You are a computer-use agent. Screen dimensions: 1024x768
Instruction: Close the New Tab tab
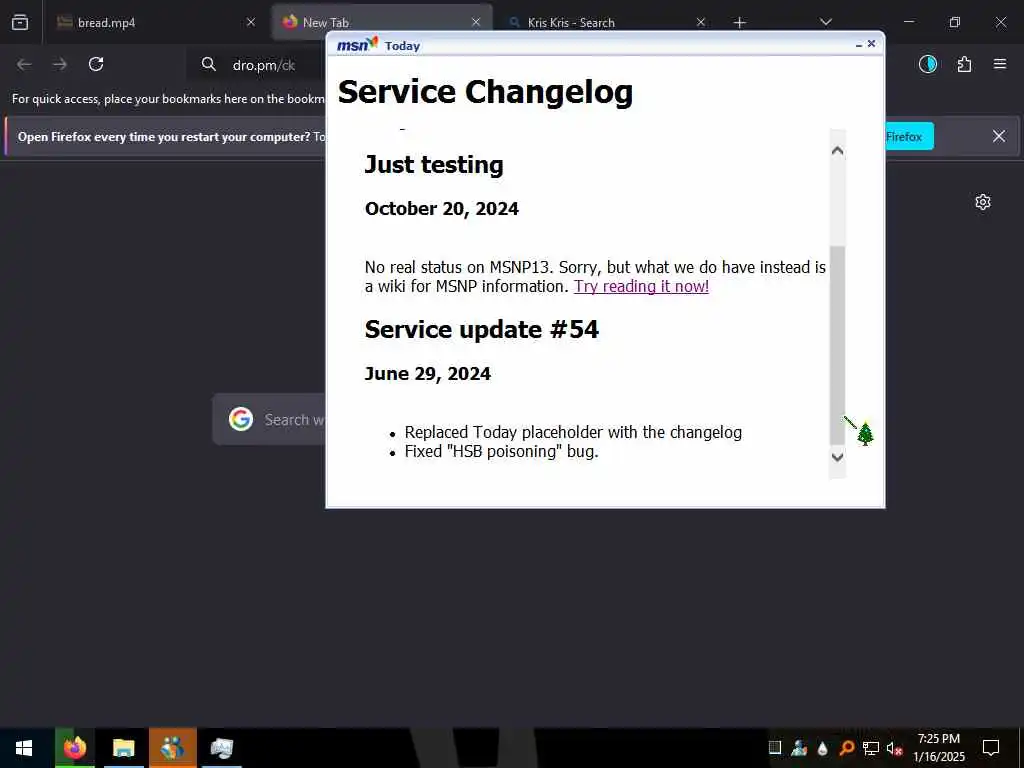476,22
